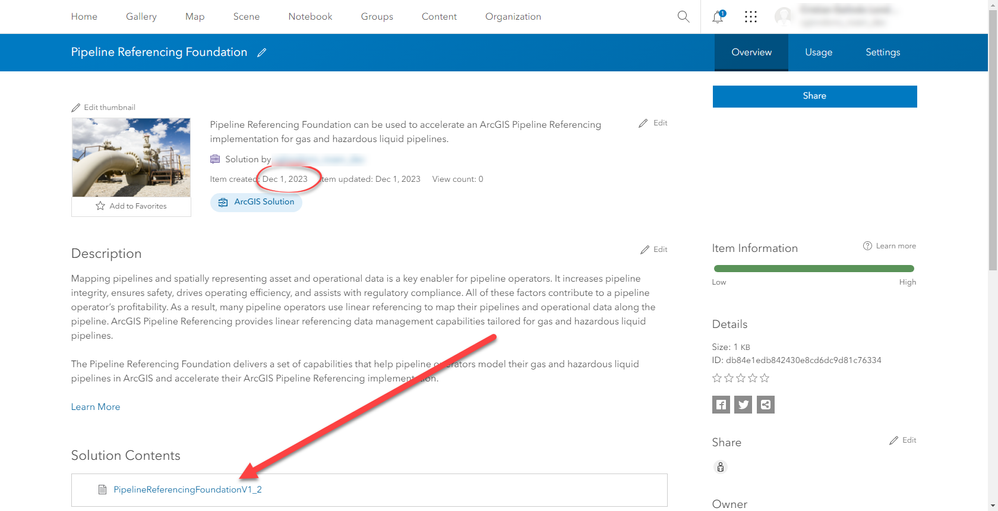Screen dimensions: 998x511
Task: Open the user profile avatar
Action: [x=784, y=17]
